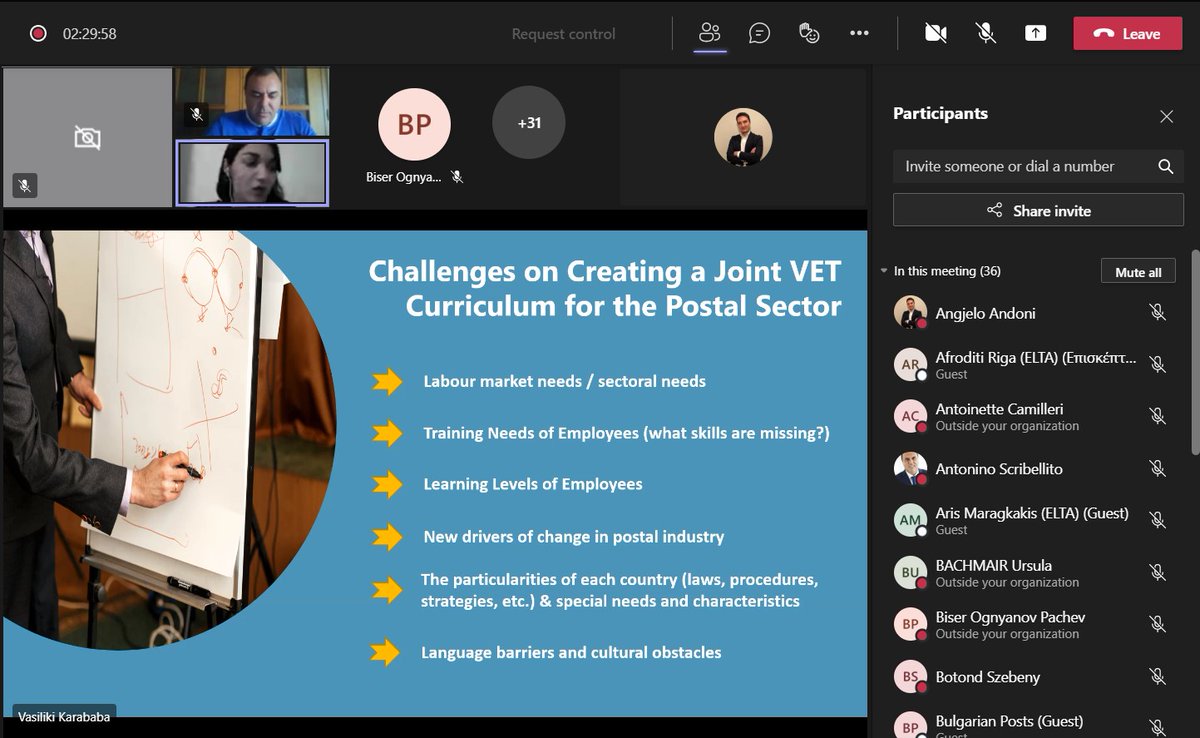Open the reactions and raise hand icon
This screenshot has width=1200, height=738.
pos(809,33)
